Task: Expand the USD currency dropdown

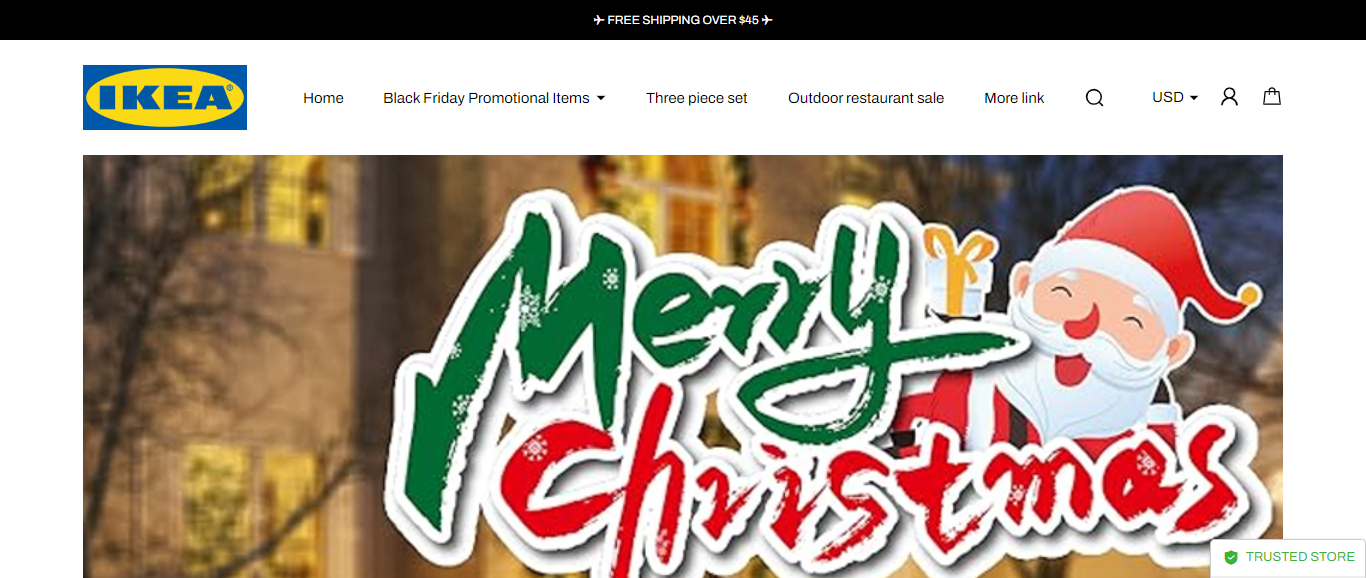Action: pyautogui.click(x=1175, y=97)
